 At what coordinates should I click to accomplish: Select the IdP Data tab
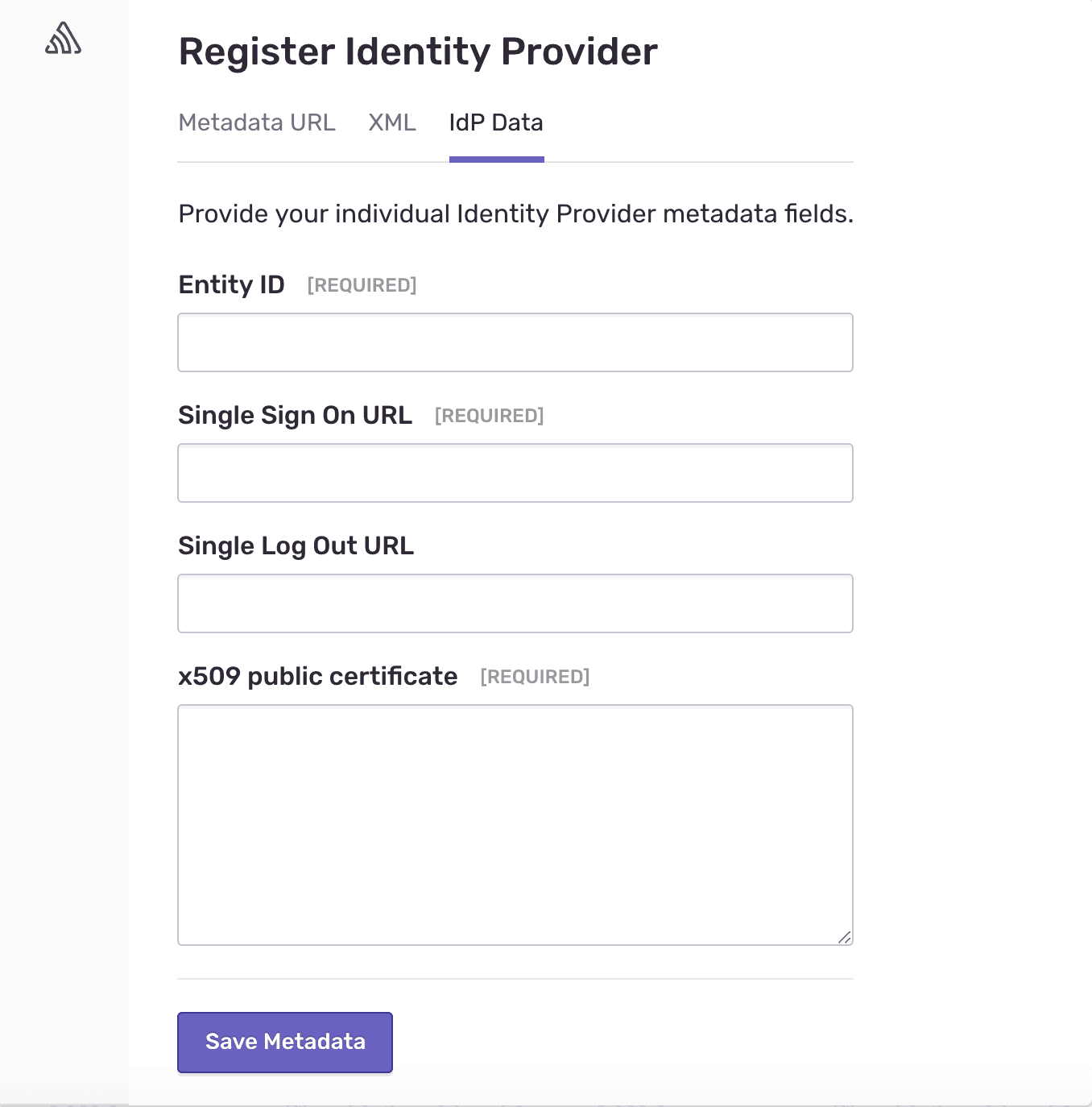pyautogui.click(x=496, y=122)
